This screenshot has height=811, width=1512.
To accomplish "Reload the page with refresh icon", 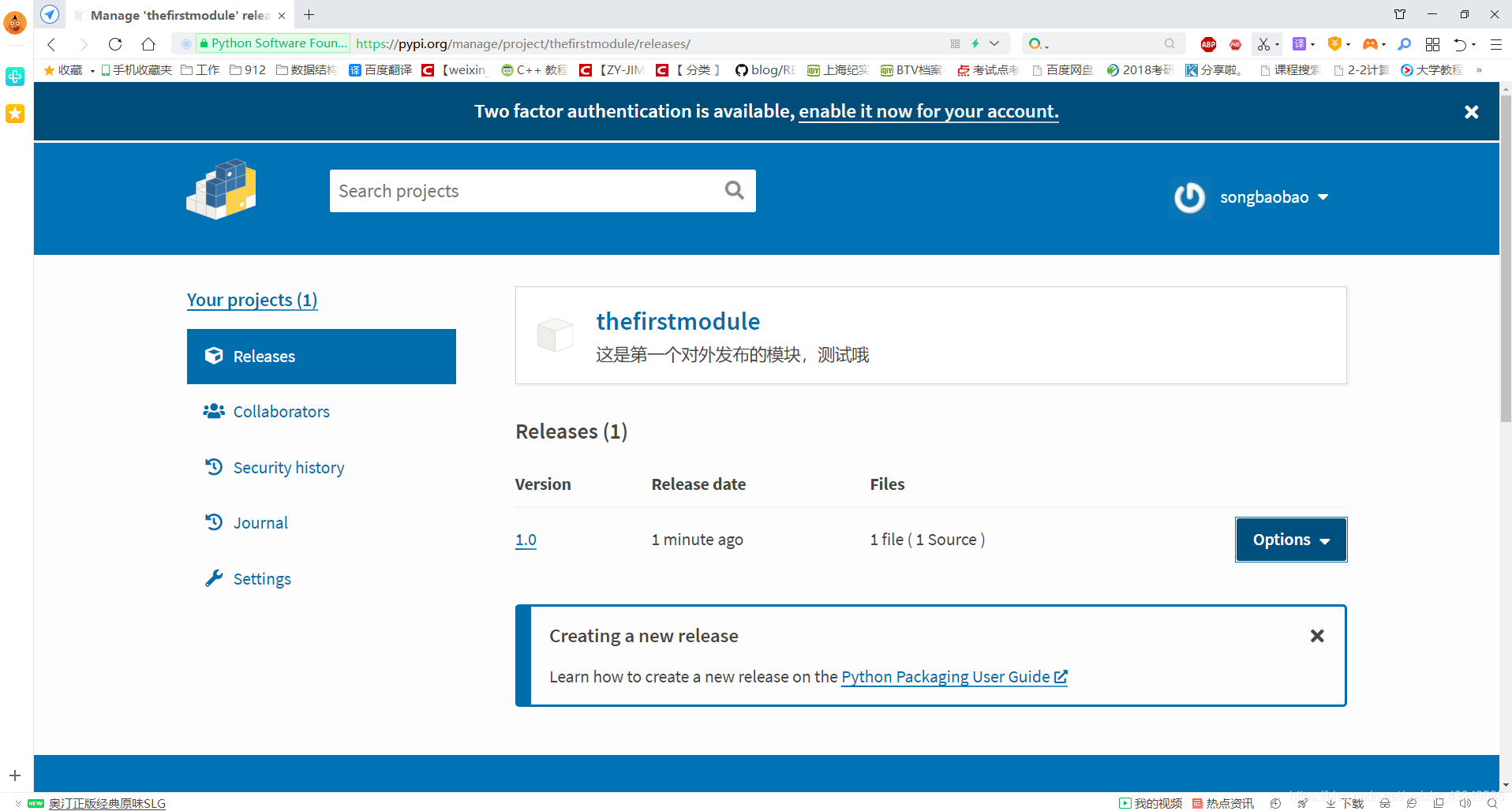I will pyautogui.click(x=115, y=44).
